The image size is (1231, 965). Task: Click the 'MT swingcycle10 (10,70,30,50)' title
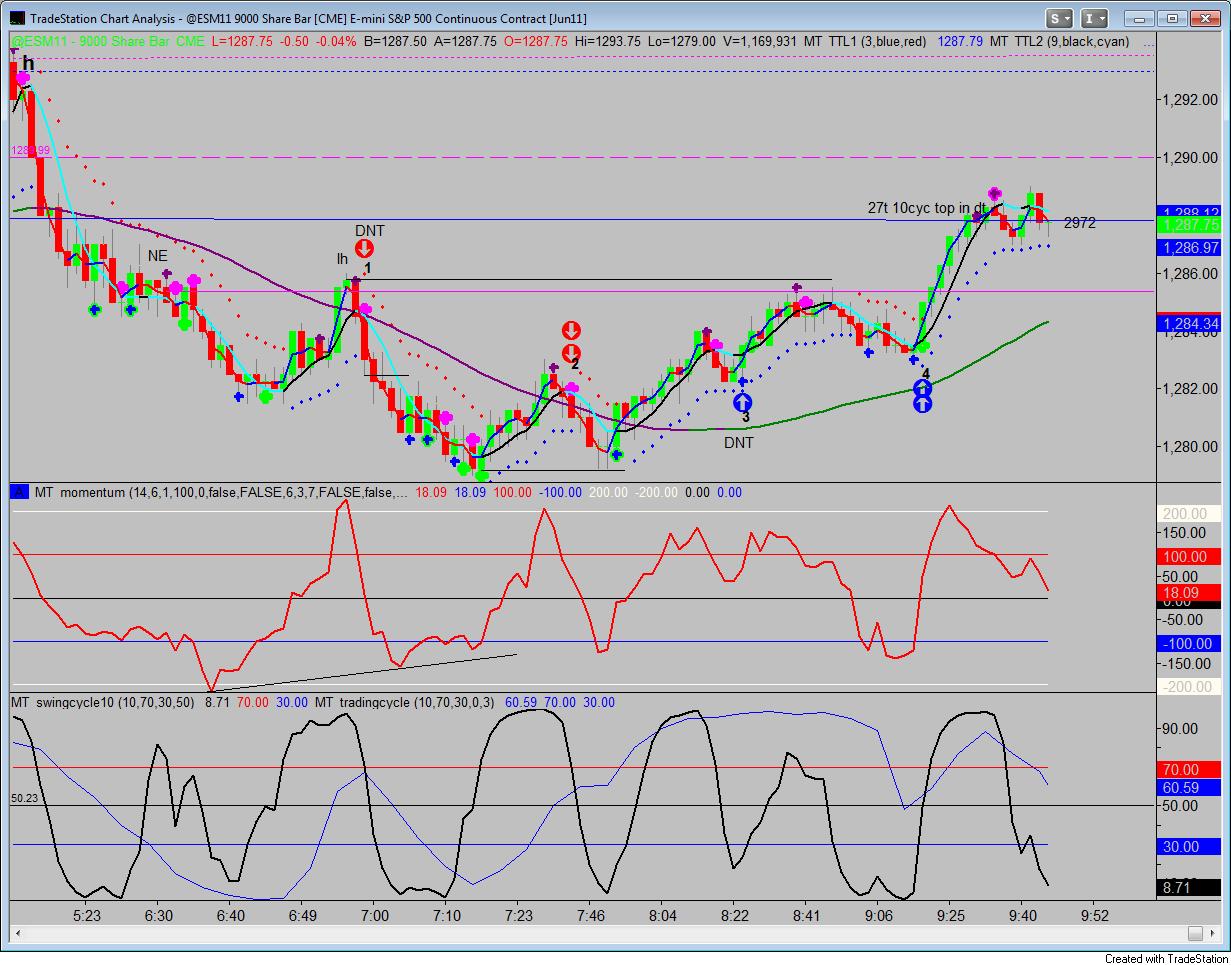click(104, 702)
